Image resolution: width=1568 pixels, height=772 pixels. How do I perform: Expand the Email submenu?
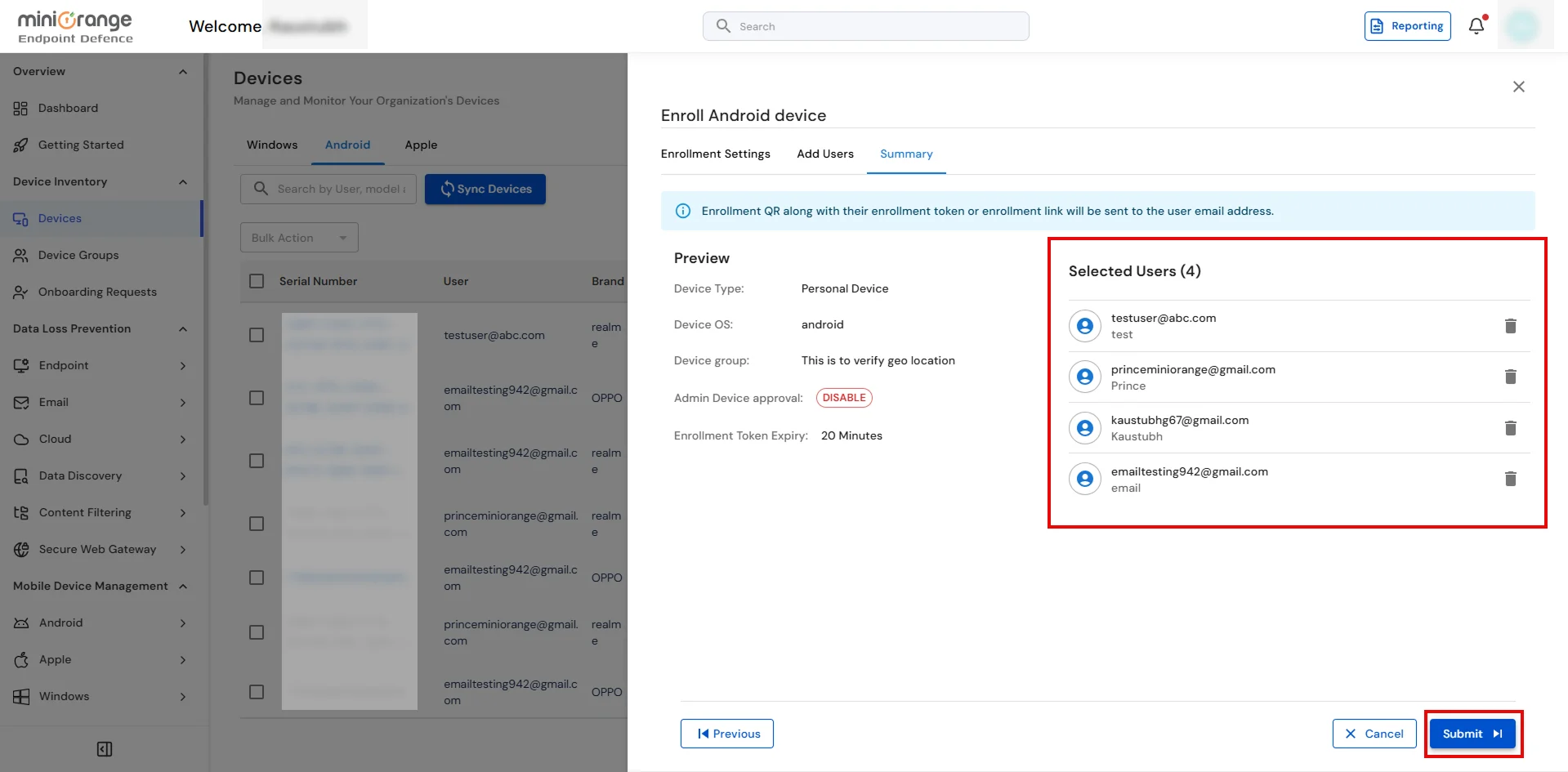(x=183, y=403)
